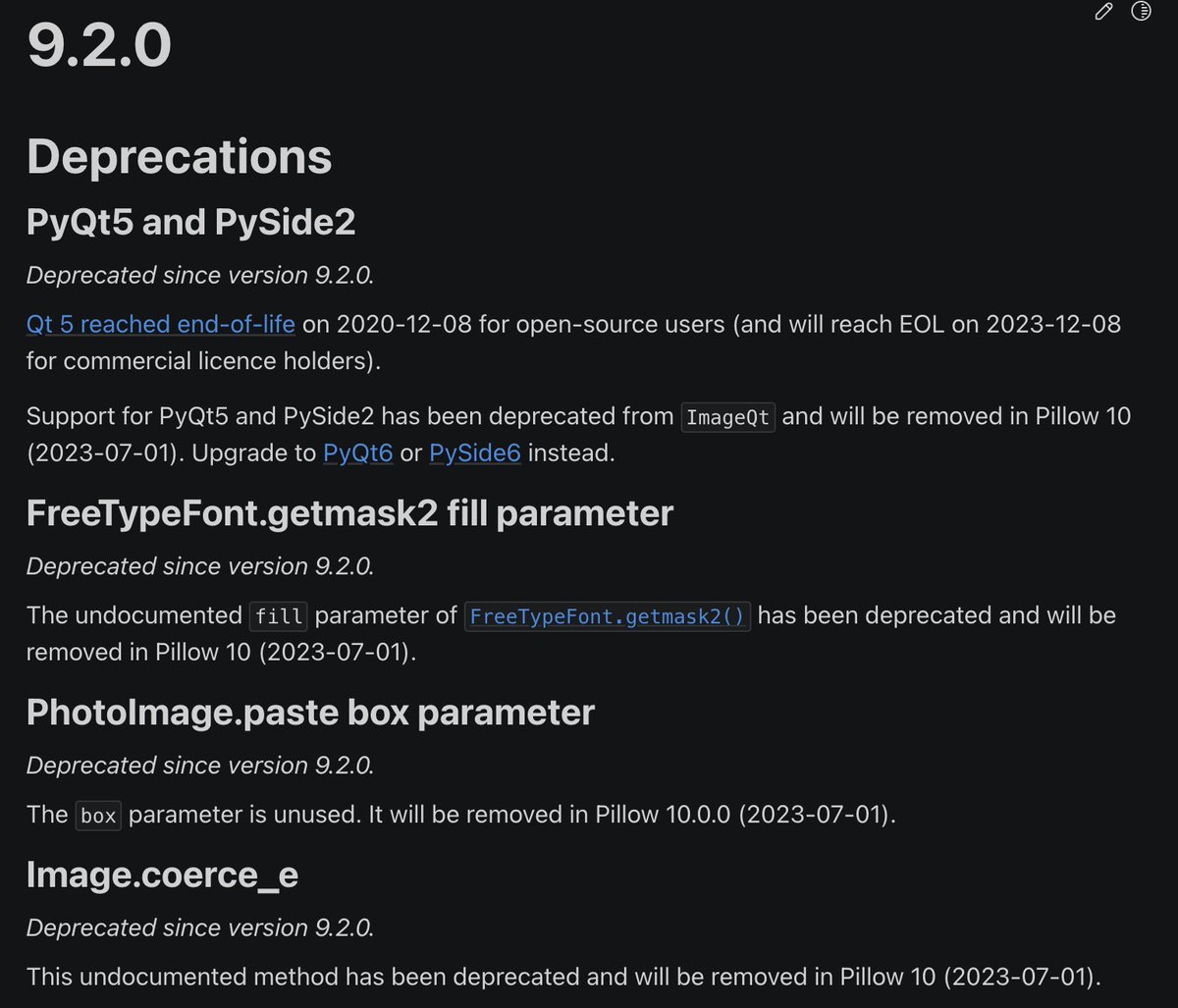Viewport: 1178px width, 1008px height.
Task: Click the pencil edit-page icon
Action: tap(1103, 12)
